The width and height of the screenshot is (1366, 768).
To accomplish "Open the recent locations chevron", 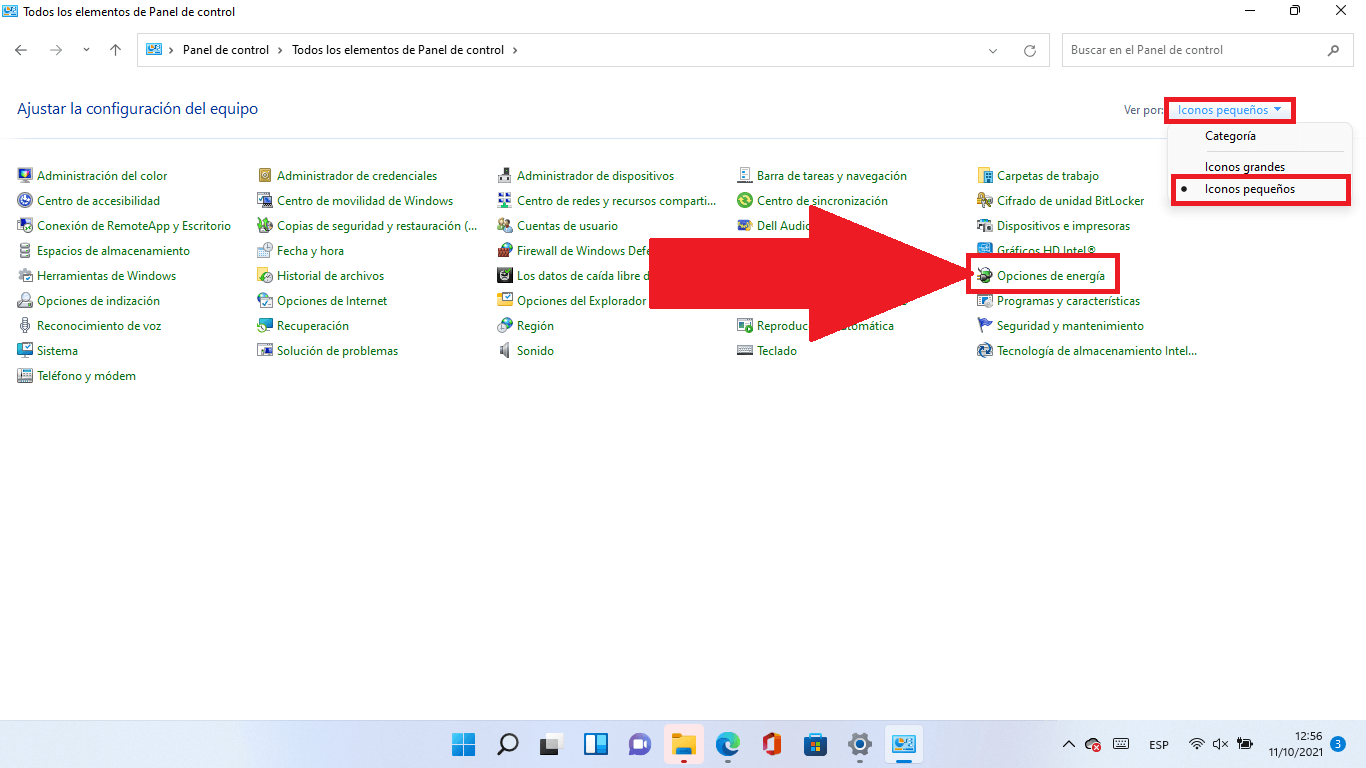I will [86, 50].
